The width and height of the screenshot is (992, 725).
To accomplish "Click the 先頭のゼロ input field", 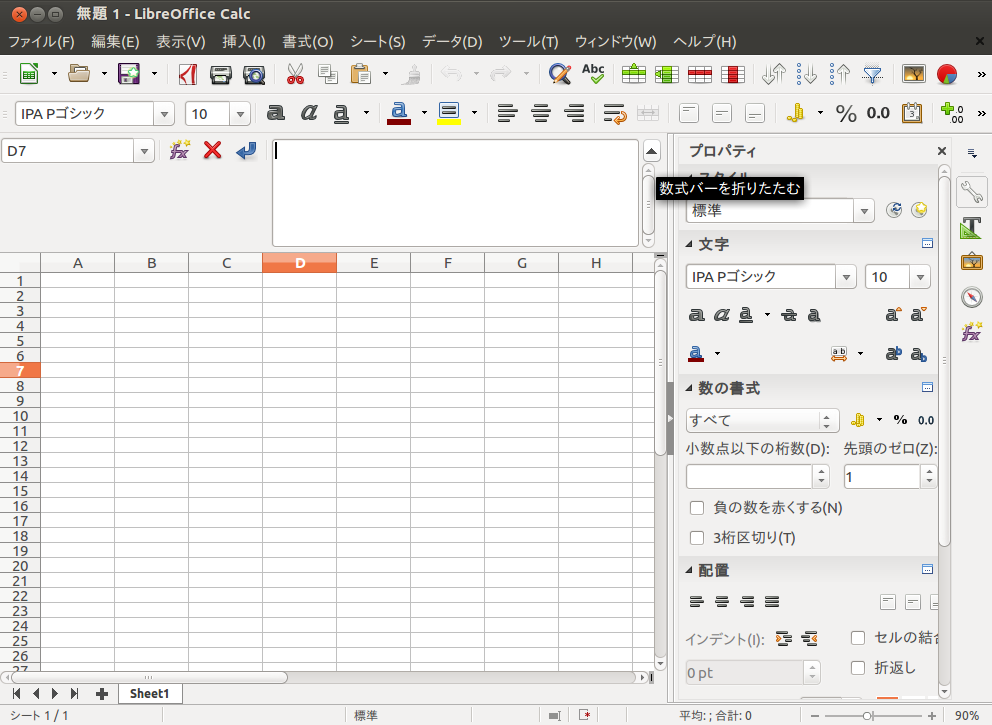I will coord(882,476).
